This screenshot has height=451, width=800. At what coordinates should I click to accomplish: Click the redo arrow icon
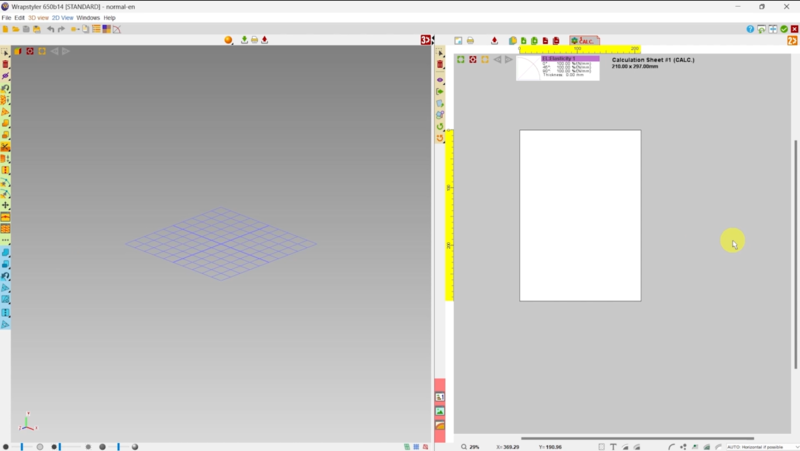point(61,29)
